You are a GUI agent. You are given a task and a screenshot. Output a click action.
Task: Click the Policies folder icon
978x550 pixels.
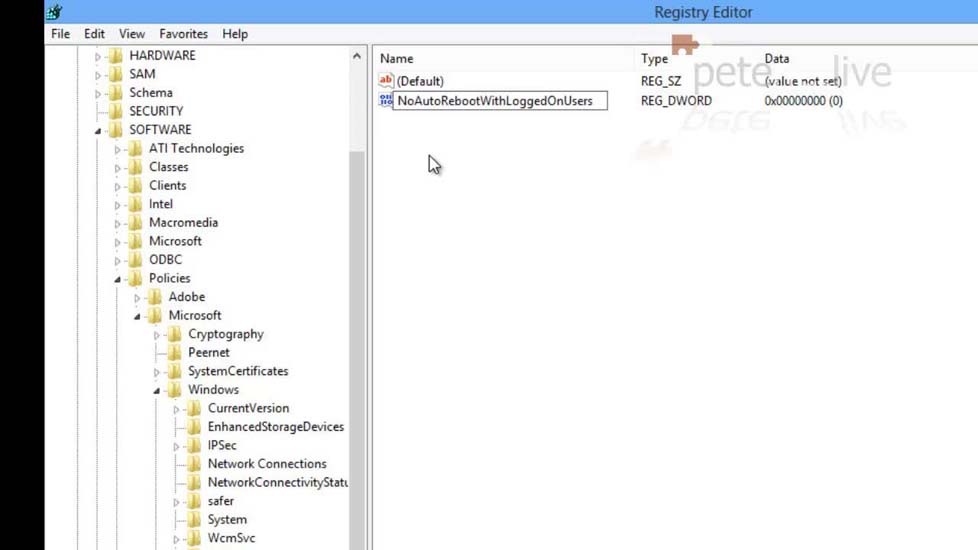(x=135, y=278)
